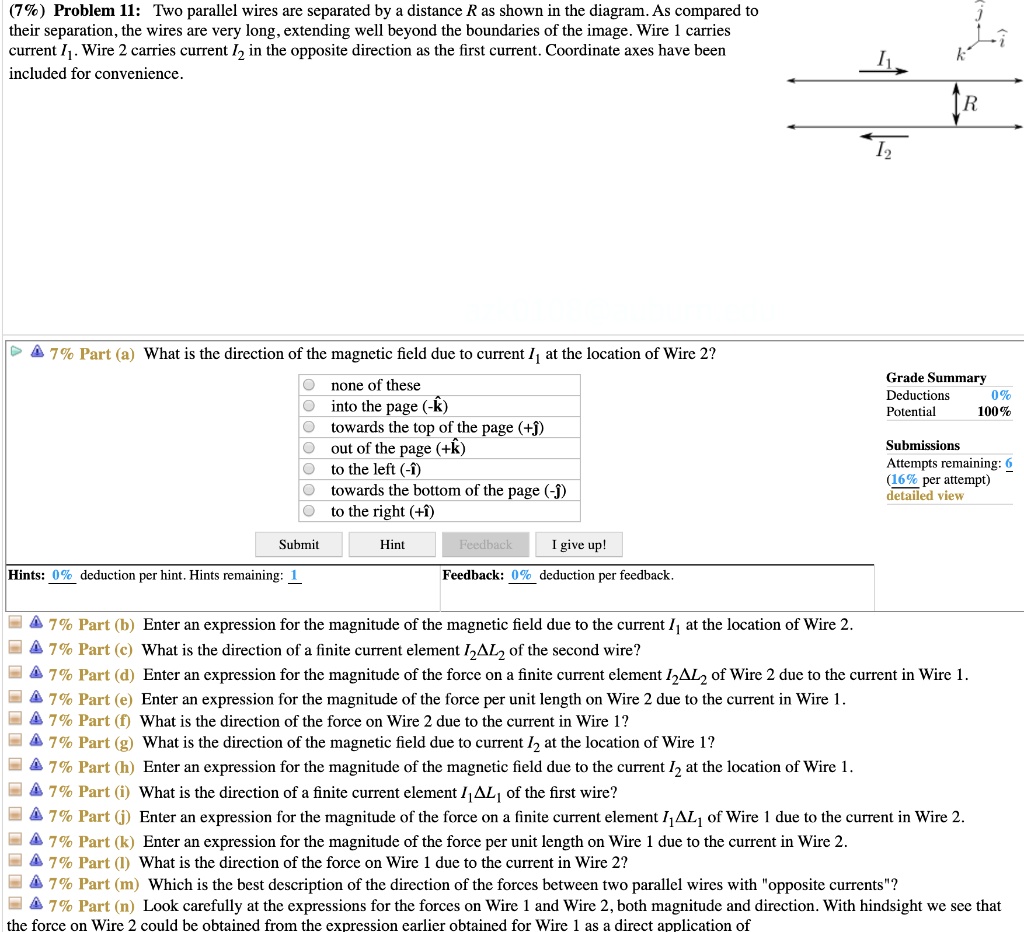Click the collapsed panel icon beside Part (b)
This screenshot has height=932, width=1024.
pos(13,624)
